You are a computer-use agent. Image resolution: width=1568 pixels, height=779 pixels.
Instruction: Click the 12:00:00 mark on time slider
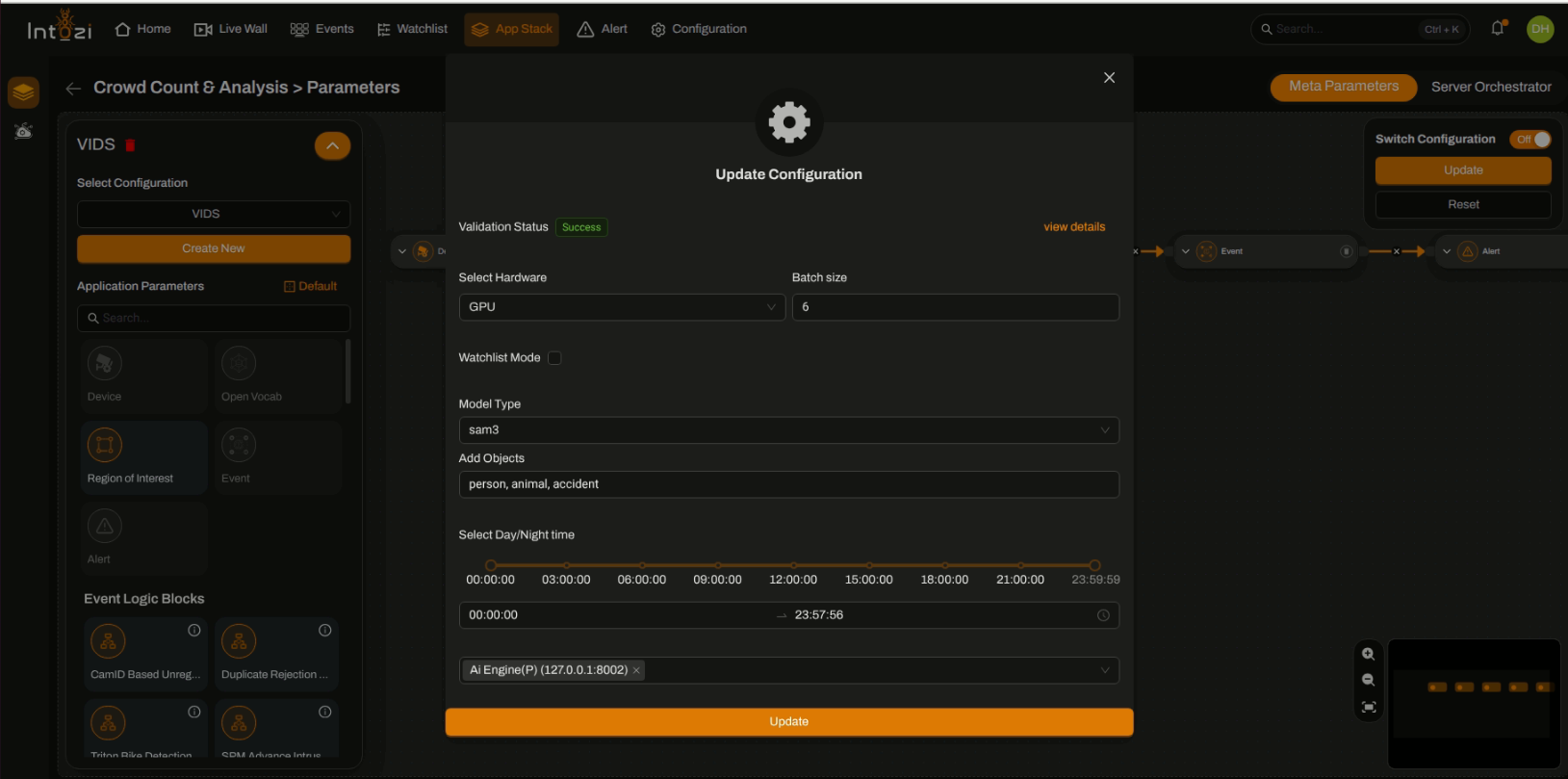[793, 565]
